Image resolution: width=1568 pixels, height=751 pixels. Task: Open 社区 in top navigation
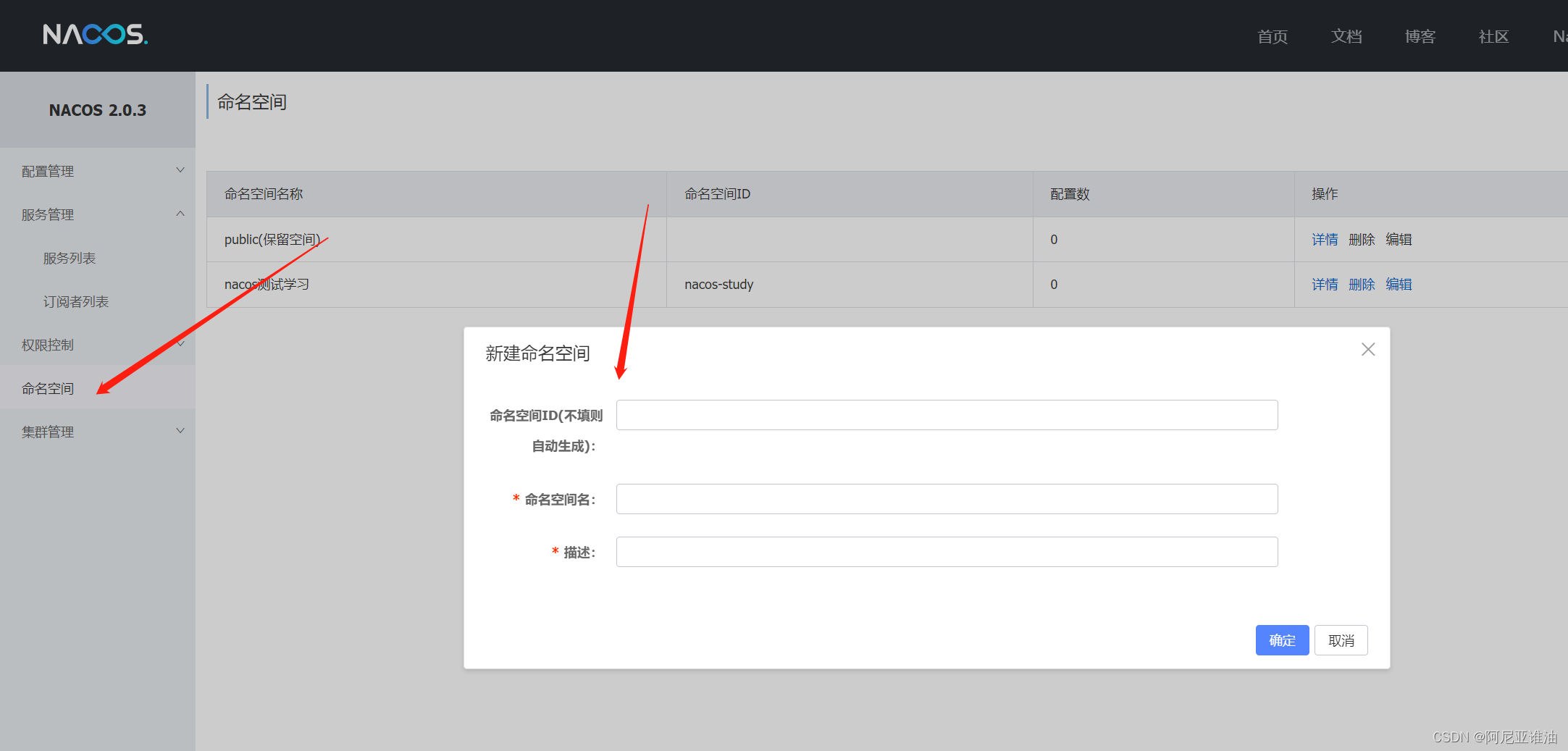coord(1493,36)
